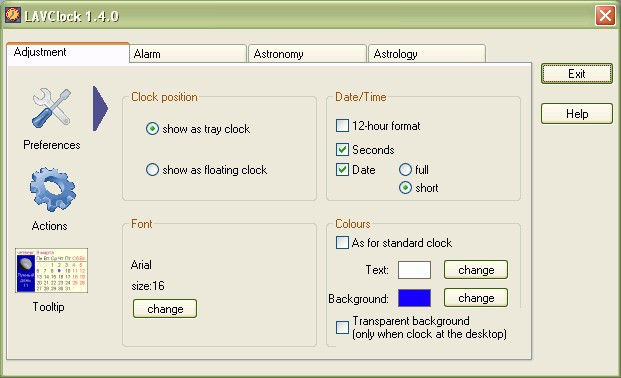Close the LAVClock window

[x=605, y=16]
